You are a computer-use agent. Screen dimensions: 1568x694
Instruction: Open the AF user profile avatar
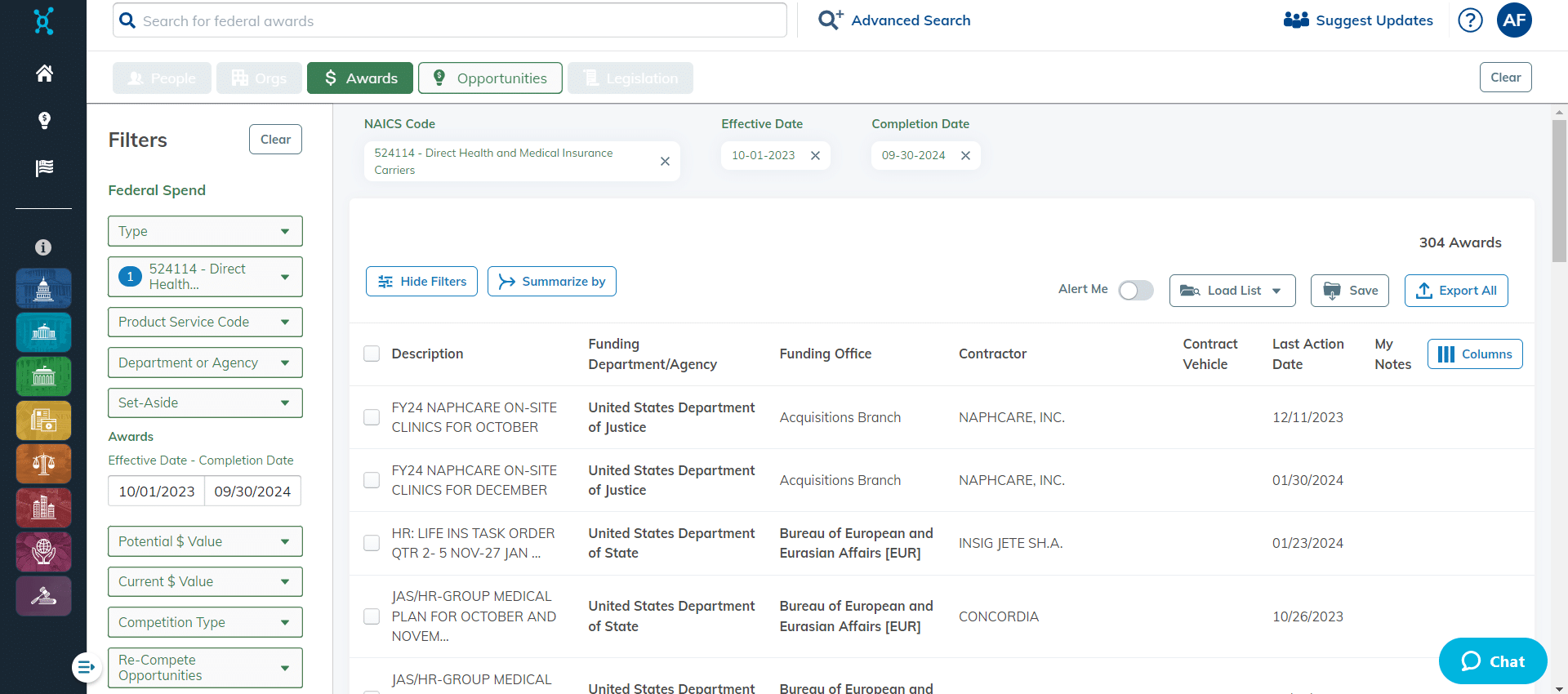tap(1514, 20)
